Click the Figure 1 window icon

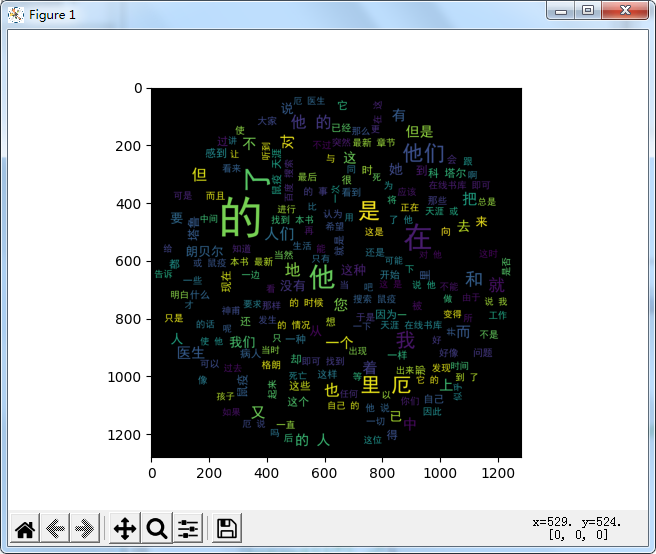click(16, 15)
